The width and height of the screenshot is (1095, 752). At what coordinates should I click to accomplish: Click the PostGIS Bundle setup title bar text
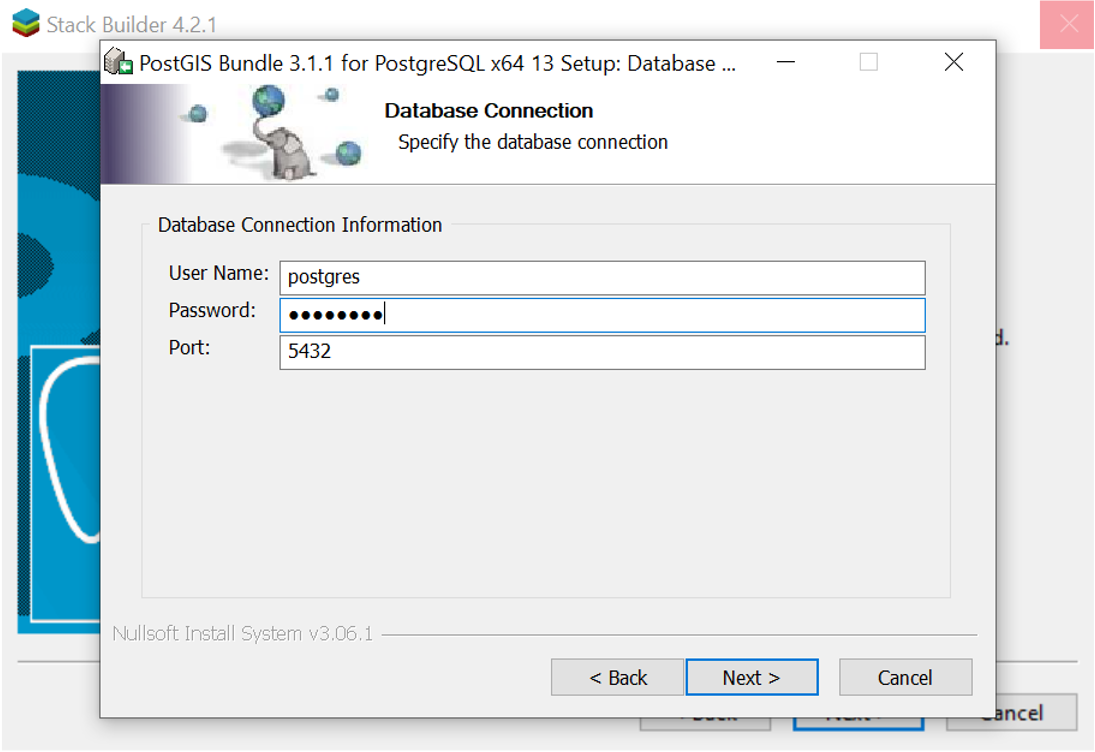pos(437,64)
